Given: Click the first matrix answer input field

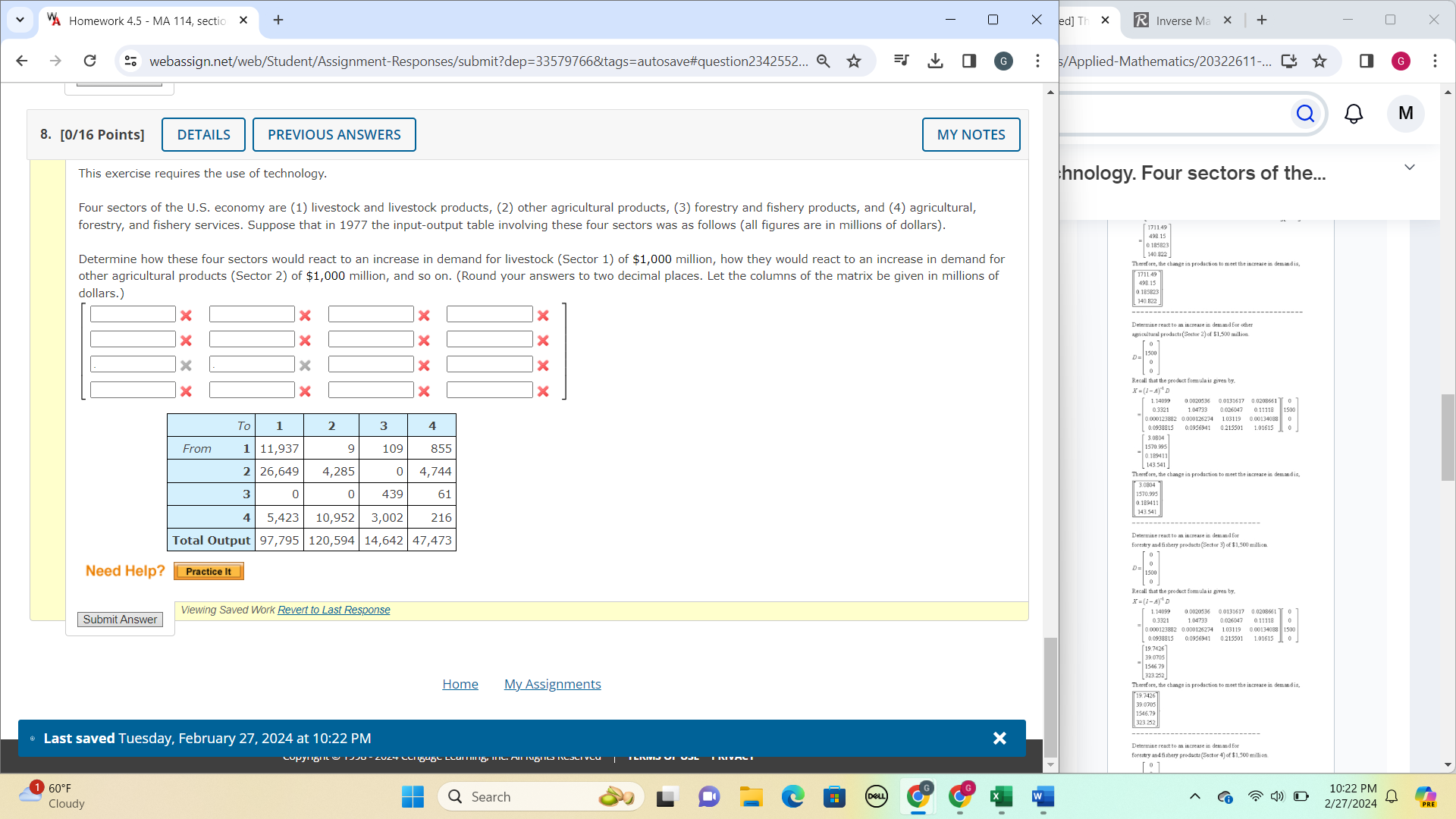Looking at the screenshot, I should click(131, 313).
